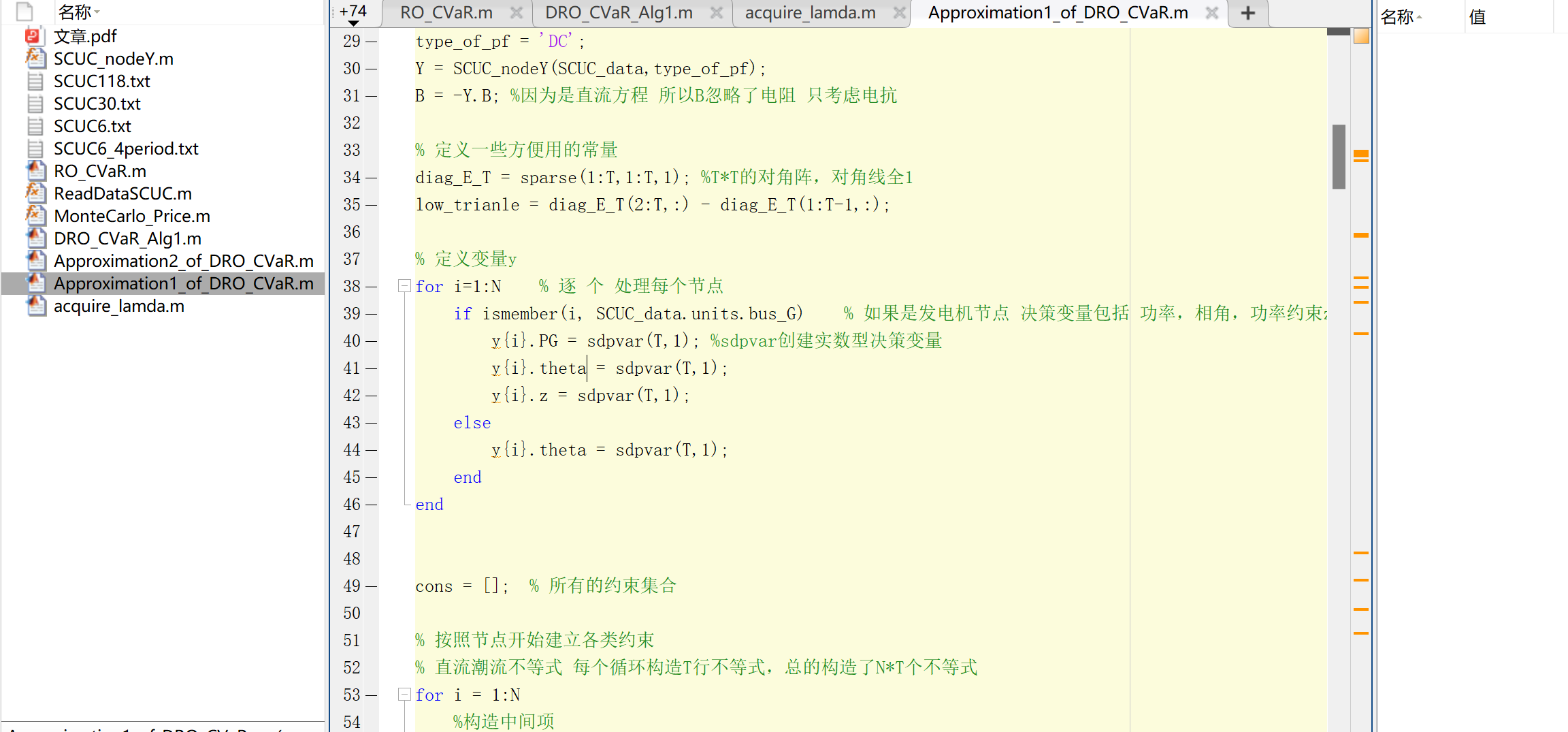Close the acquire_lamda.m editor tab
1568x732 pixels.
(x=899, y=13)
